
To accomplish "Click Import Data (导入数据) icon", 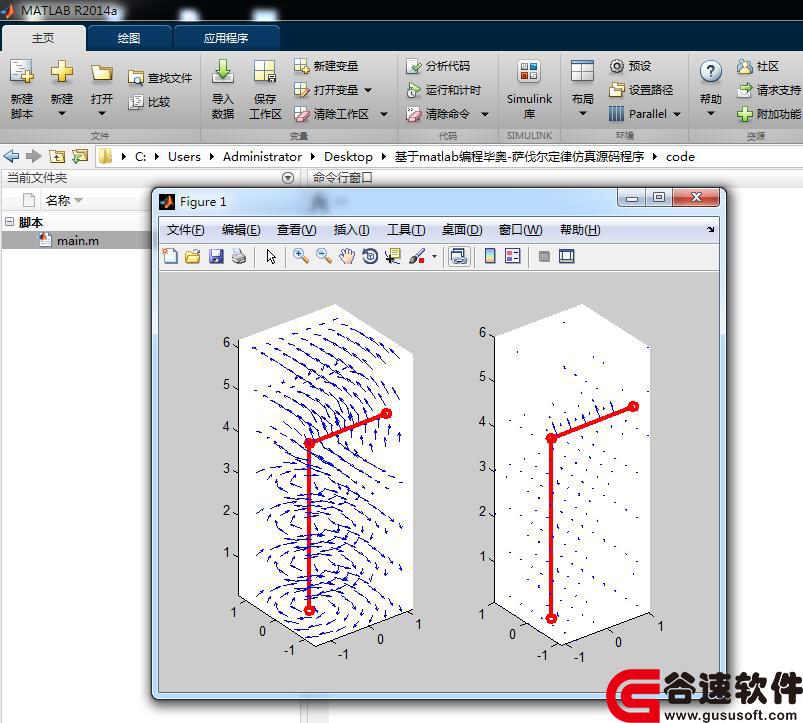I will click(x=223, y=71).
